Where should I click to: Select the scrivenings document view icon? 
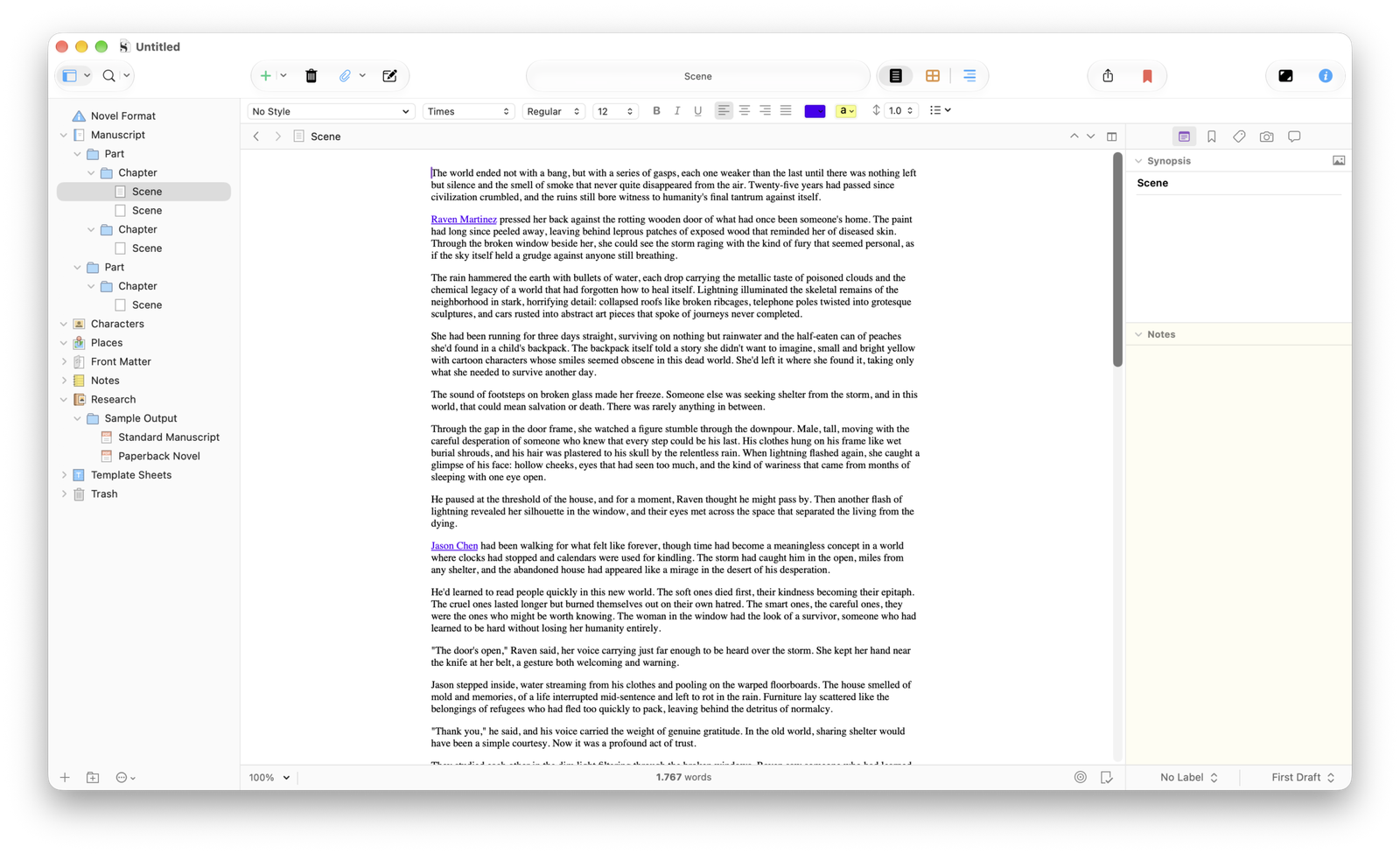(896, 76)
